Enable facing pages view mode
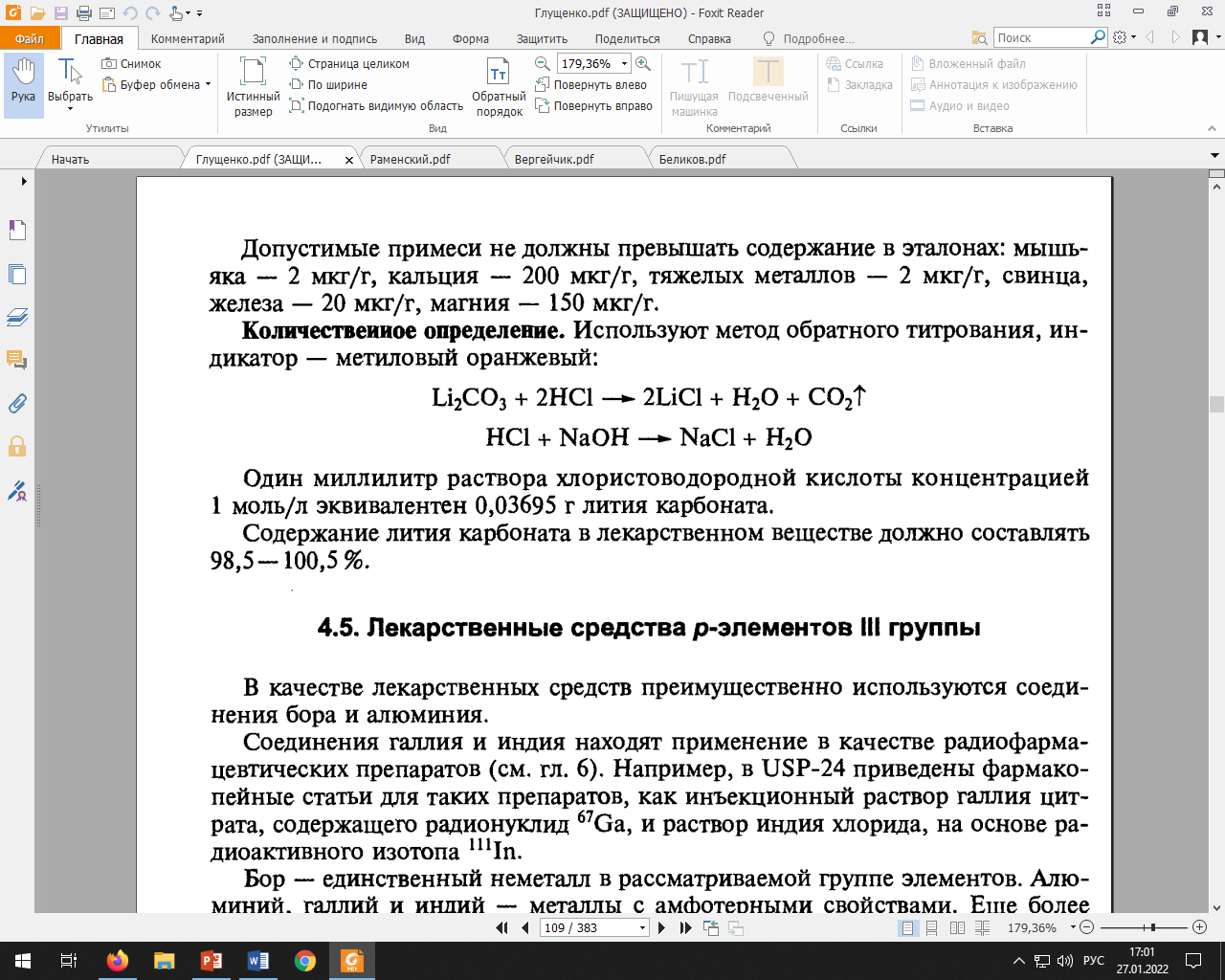 957,927
